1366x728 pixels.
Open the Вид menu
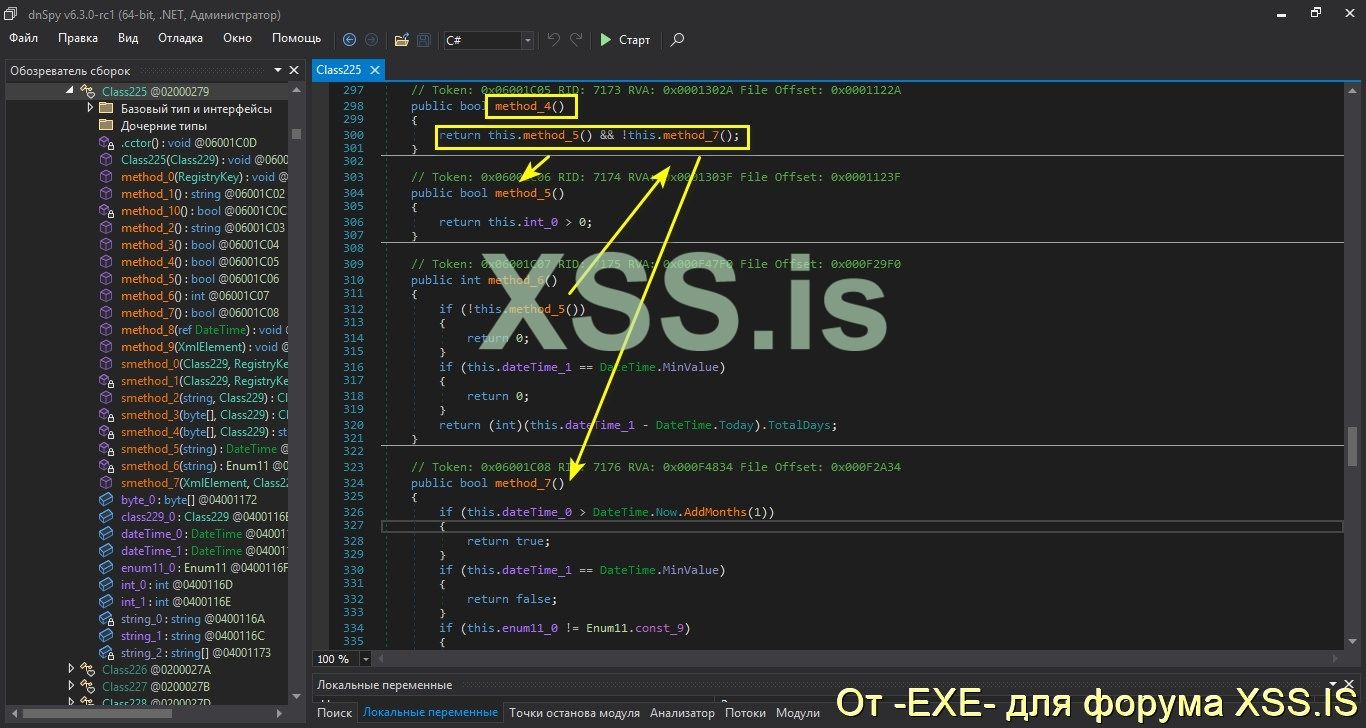[128, 38]
